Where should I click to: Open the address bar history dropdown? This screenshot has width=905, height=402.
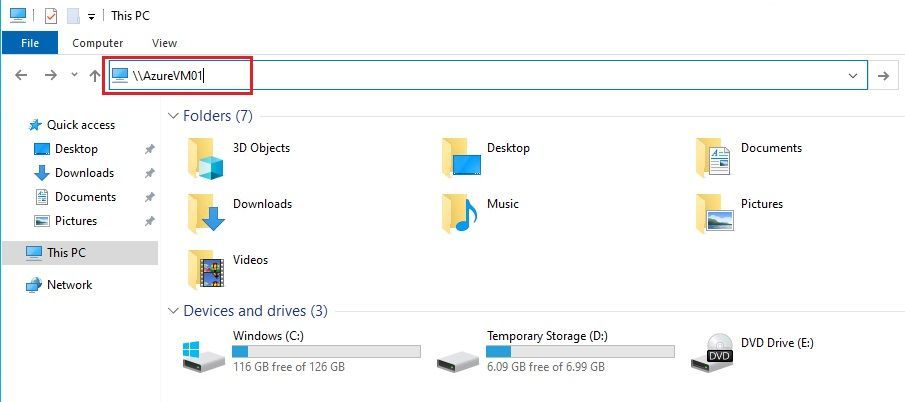coord(852,76)
